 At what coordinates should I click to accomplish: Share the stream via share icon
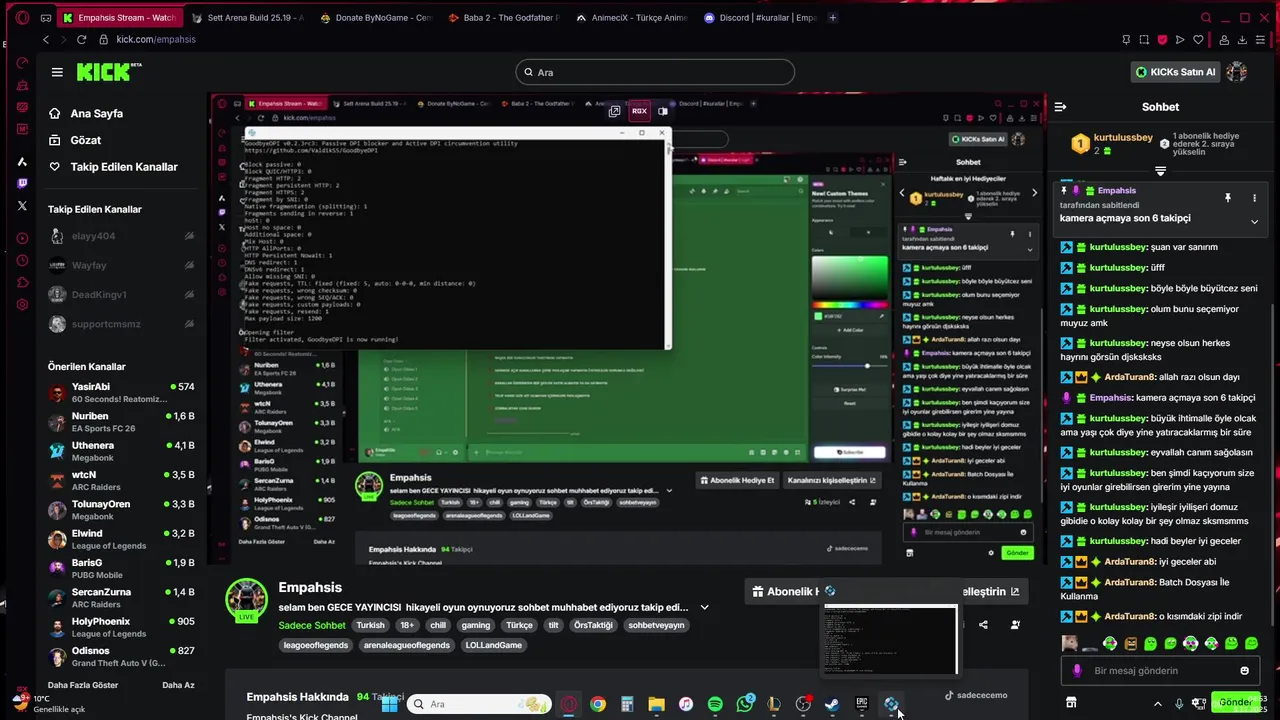pos(983,625)
